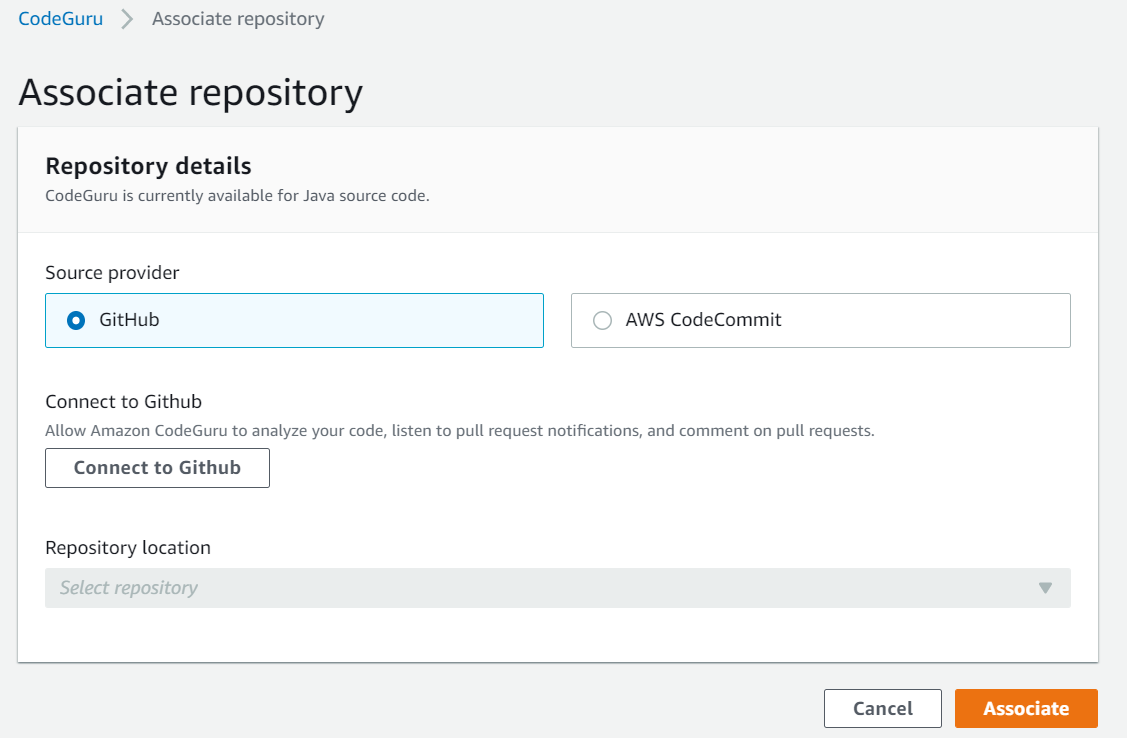Select GitHub as source provider

click(x=294, y=320)
